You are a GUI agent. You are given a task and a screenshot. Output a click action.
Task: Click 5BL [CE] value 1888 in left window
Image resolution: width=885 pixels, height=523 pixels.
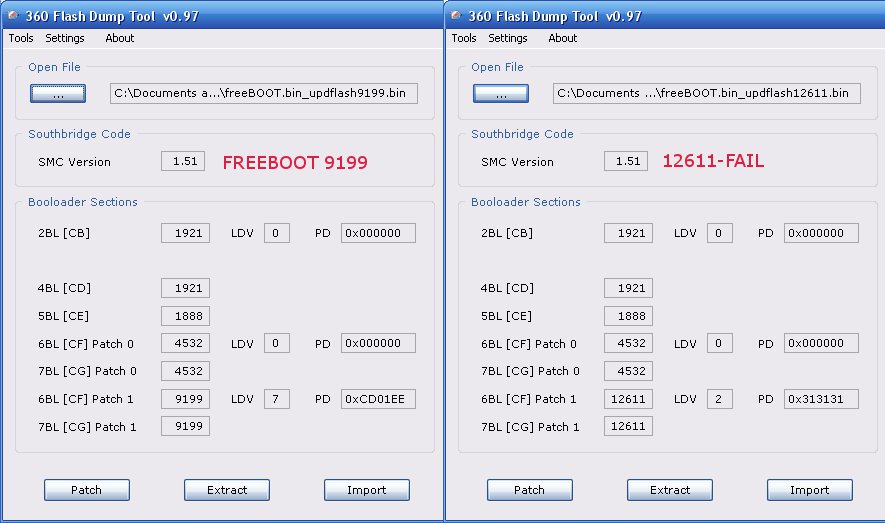(185, 316)
